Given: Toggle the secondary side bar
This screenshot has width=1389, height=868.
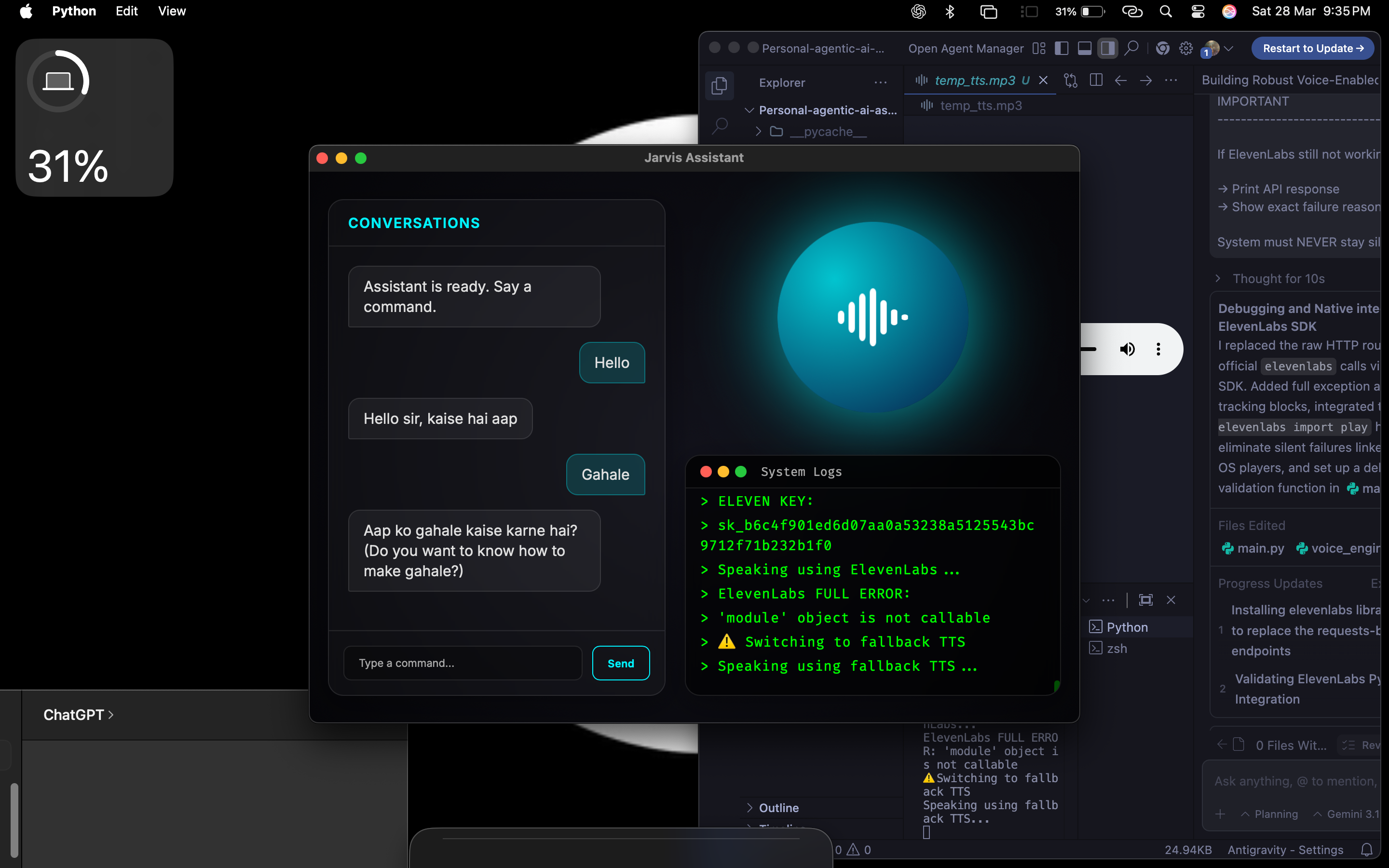Looking at the screenshot, I should point(1107,49).
